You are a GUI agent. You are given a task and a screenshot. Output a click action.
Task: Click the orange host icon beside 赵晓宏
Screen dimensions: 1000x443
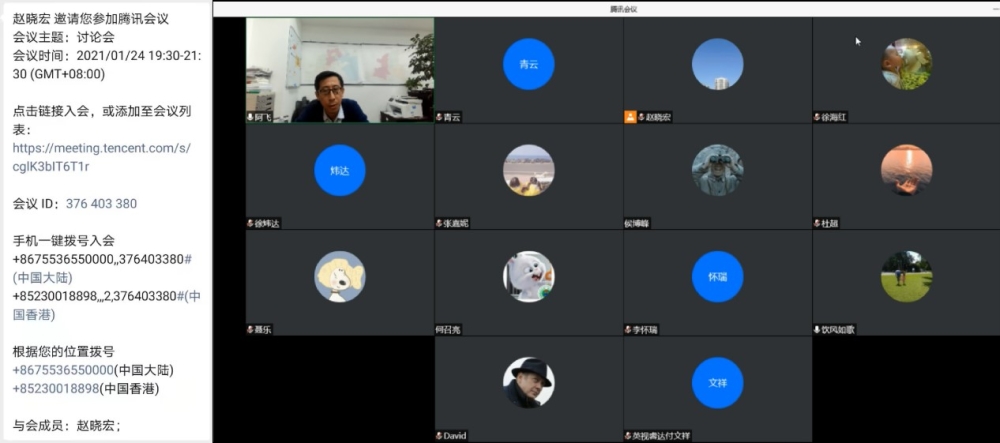[x=630, y=117]
